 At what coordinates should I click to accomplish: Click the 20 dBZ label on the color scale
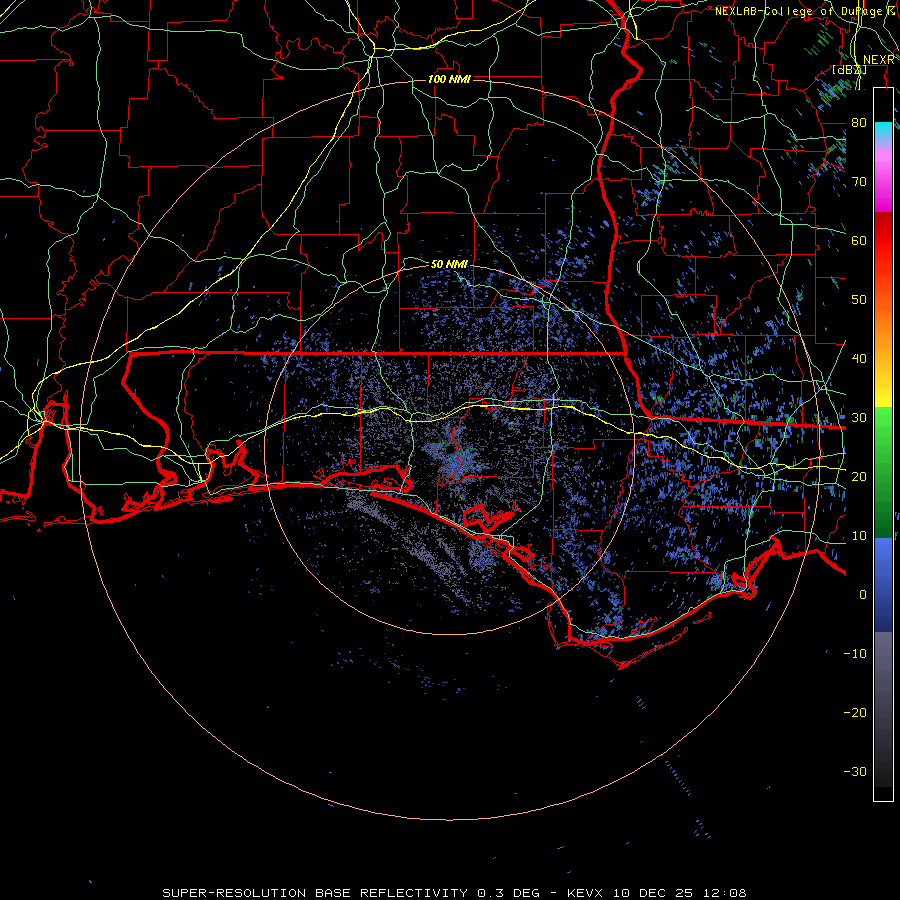pyautogui.click(x=859, y=476)
